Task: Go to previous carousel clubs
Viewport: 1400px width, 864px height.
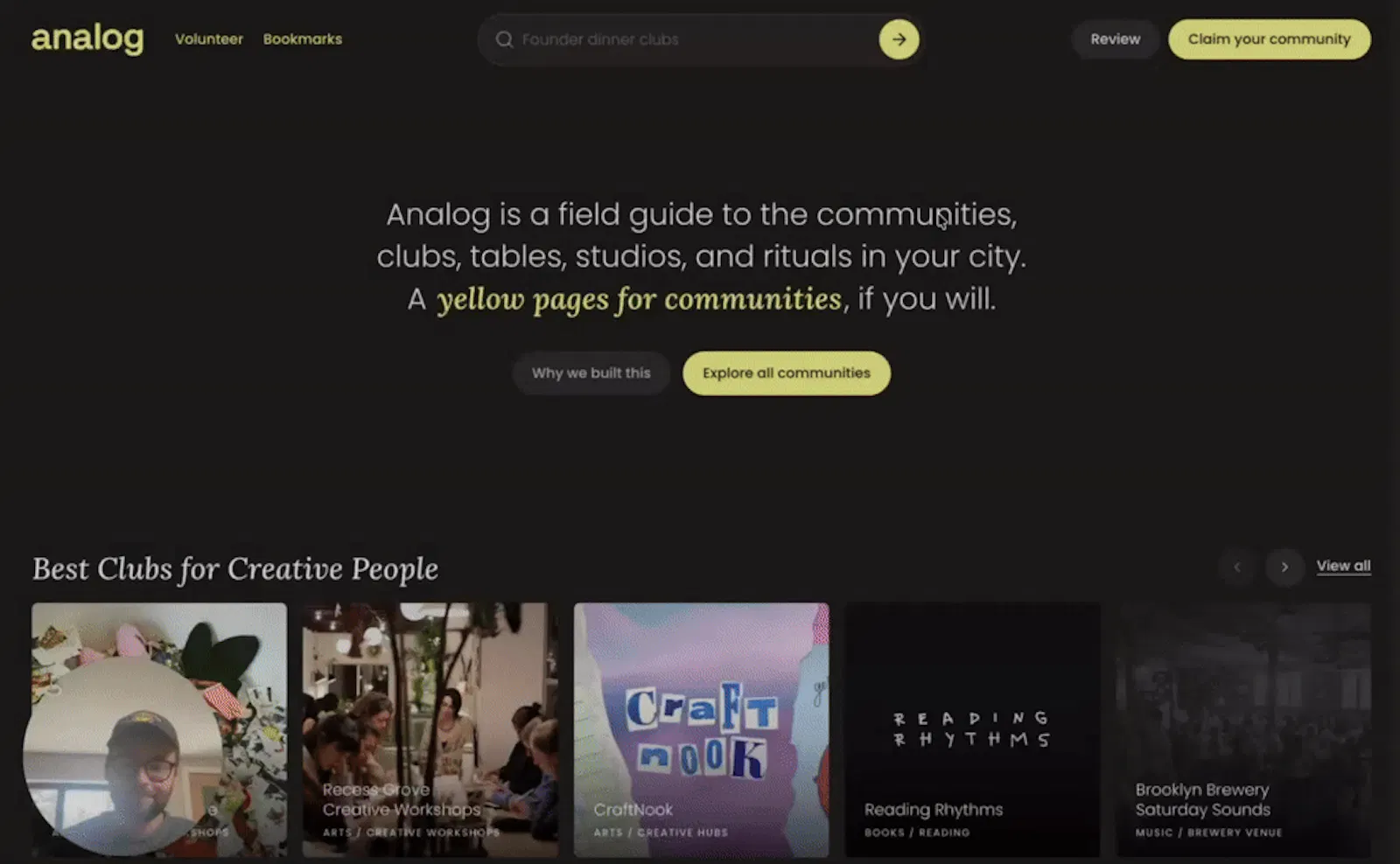Action: pos(1237,567)
